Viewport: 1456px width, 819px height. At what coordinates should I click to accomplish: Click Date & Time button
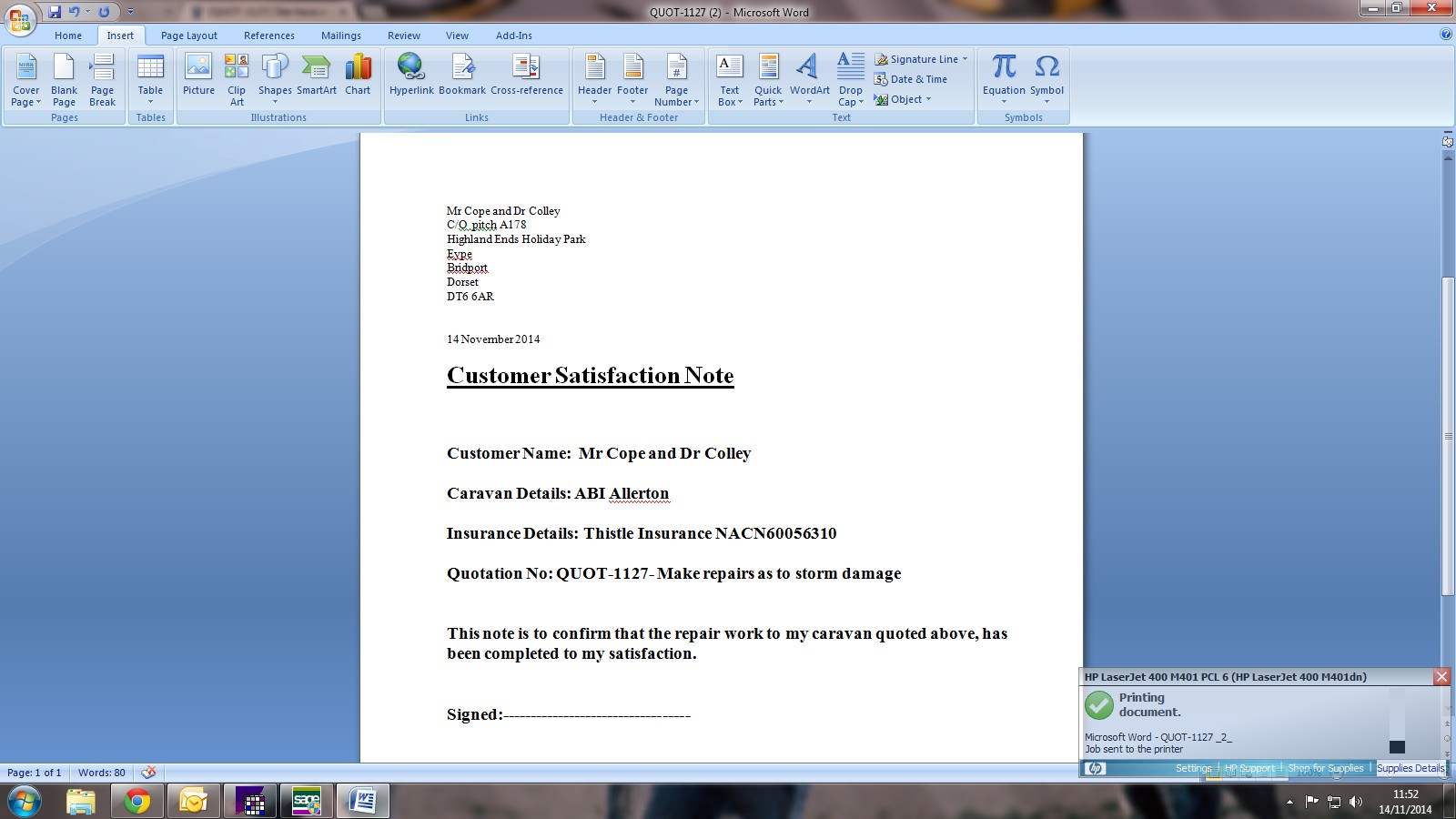911,79
